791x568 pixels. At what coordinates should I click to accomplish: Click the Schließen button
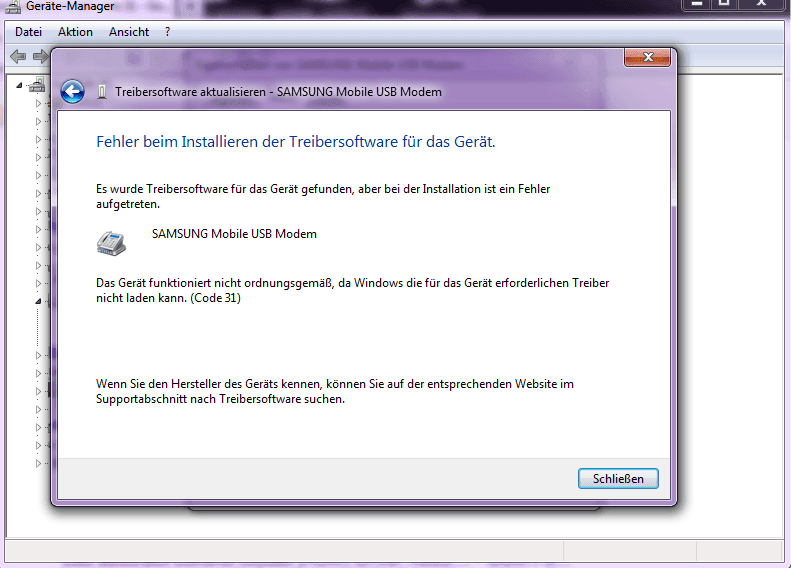coord(618,478)
